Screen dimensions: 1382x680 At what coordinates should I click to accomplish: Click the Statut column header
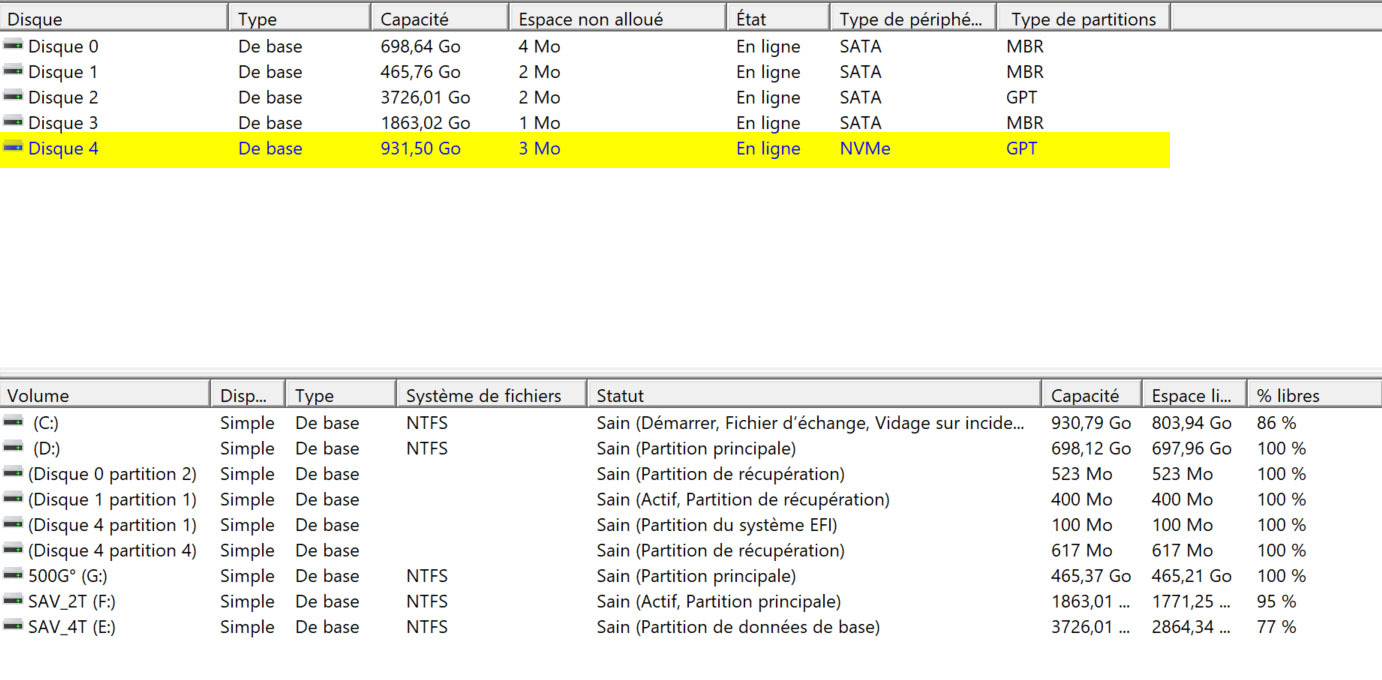coord(812,395)
